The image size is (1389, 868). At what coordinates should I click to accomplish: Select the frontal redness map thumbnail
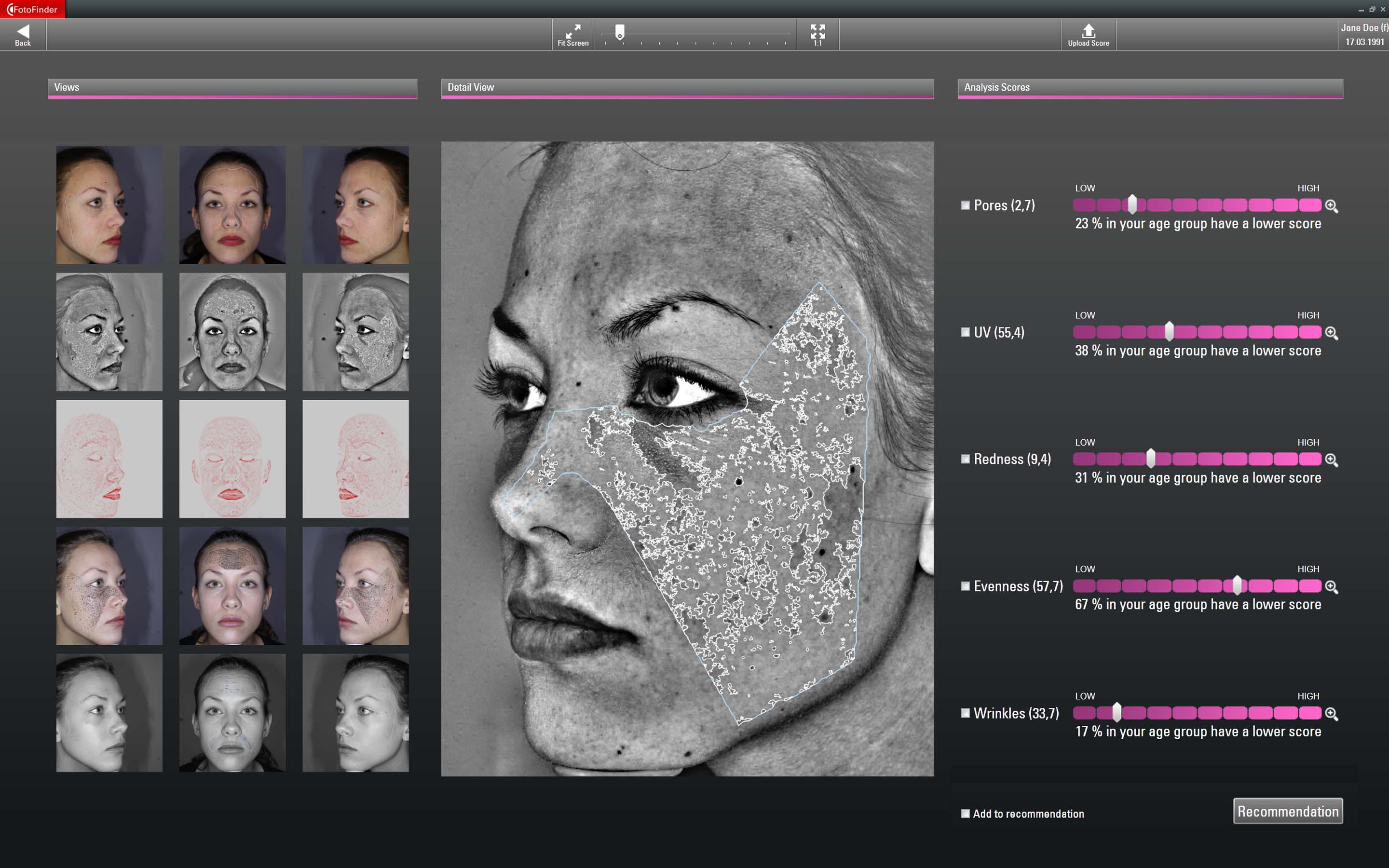click(x=232, y=459)
